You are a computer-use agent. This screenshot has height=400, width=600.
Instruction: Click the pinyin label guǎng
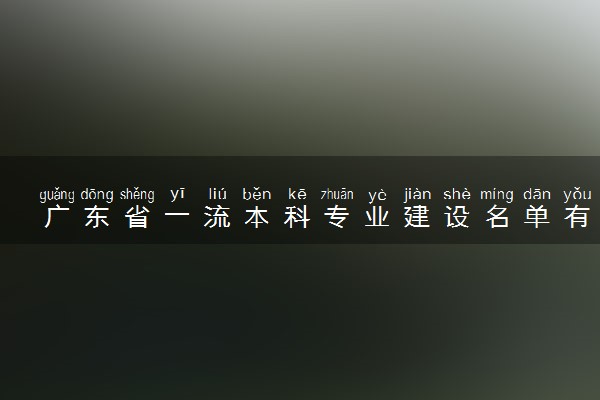pyautogui.click(x=57, y=195)
